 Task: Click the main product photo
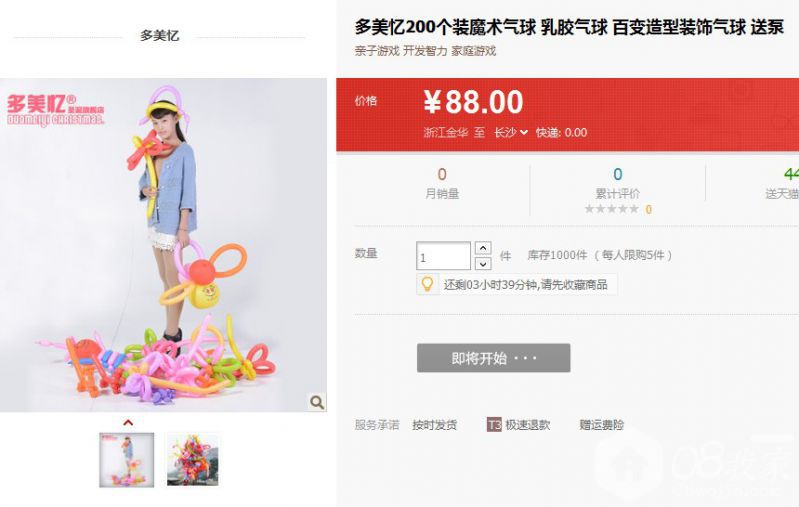[163, 245]
